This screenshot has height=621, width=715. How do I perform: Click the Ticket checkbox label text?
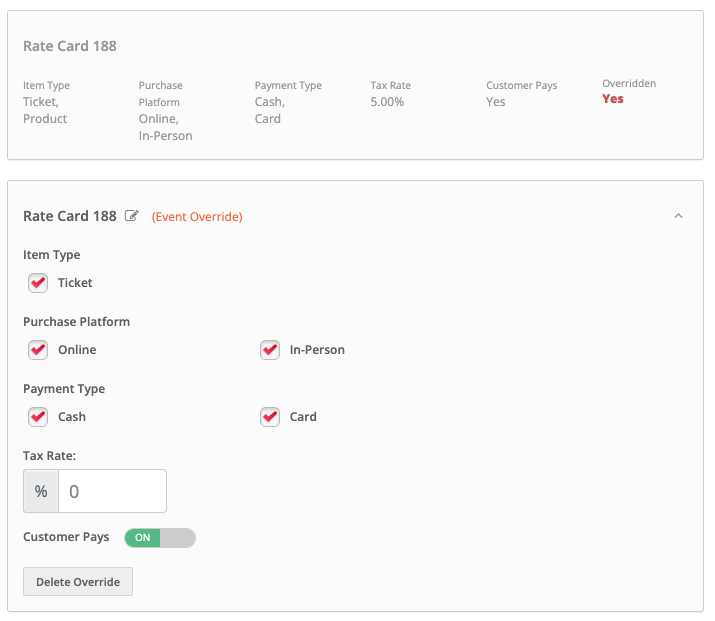tap(75, 283)
